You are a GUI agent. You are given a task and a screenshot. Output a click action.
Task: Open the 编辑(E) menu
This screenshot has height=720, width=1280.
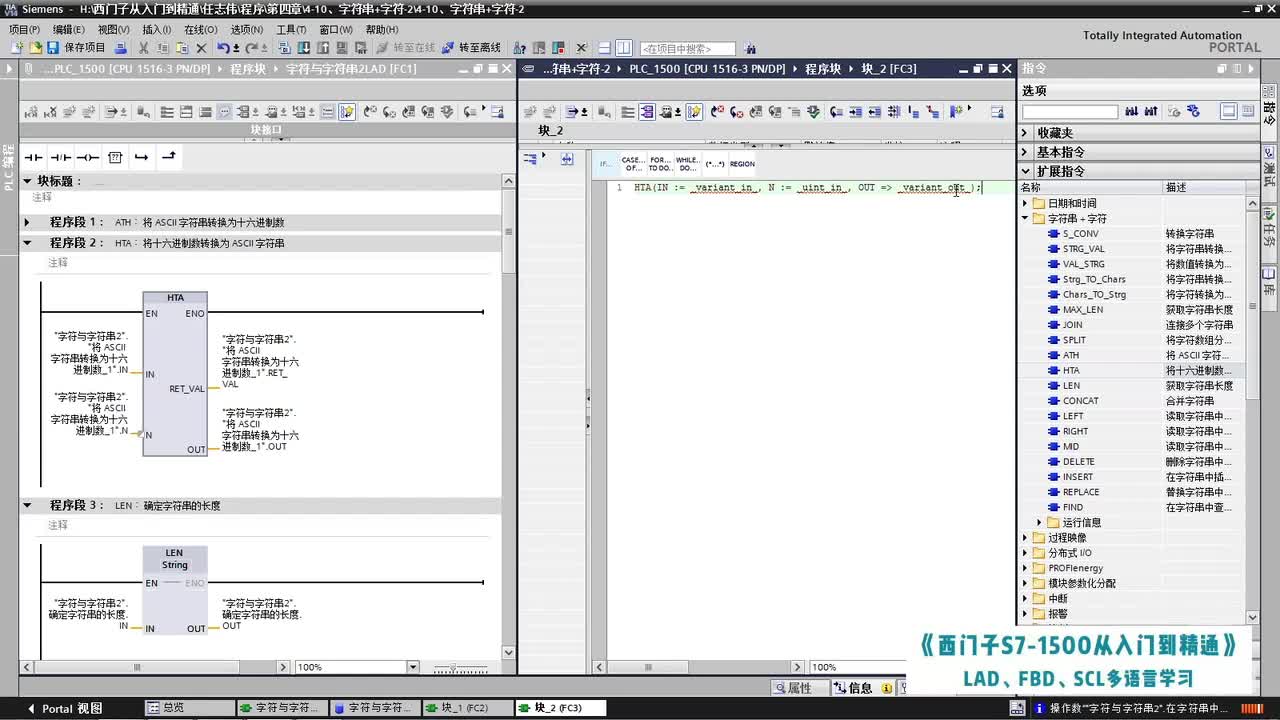point(68,30)
